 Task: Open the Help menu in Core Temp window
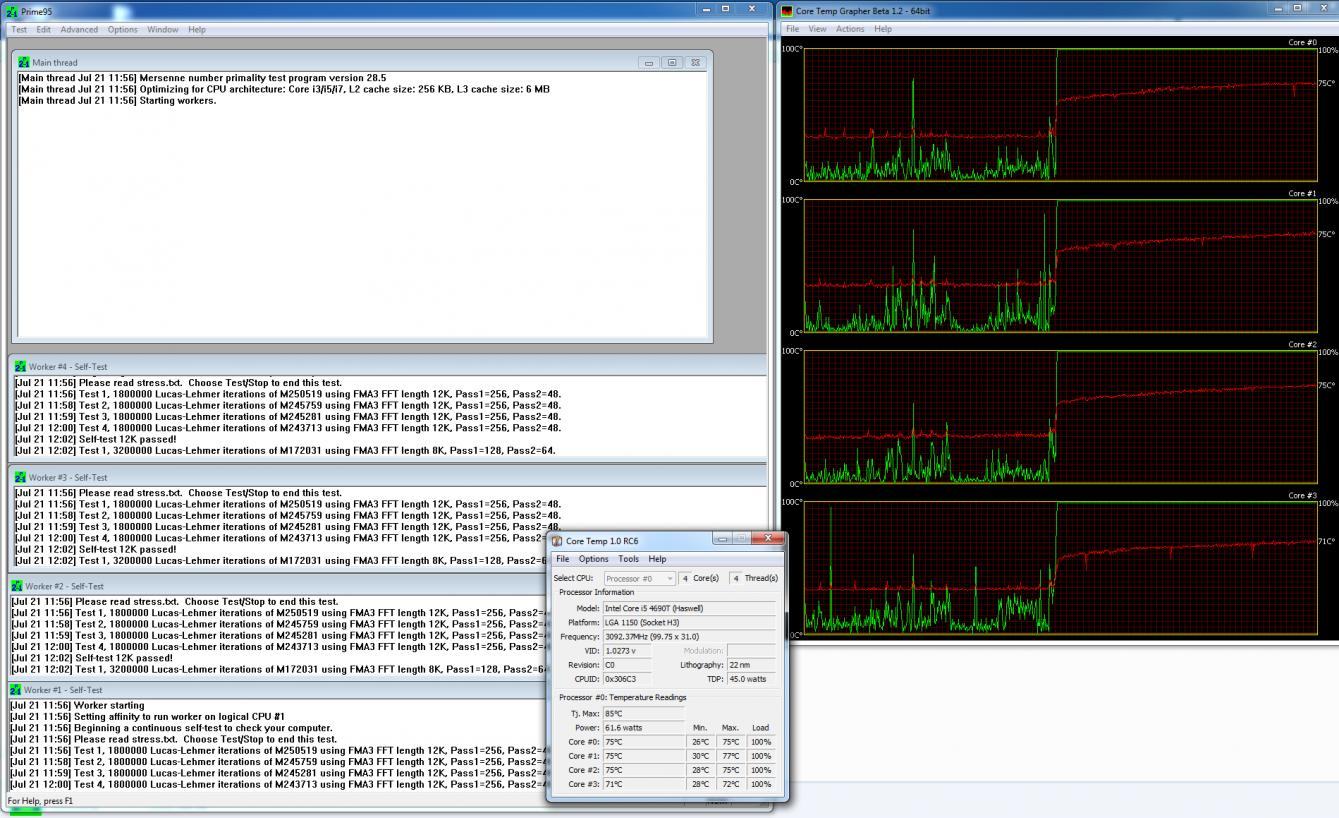click(657, 559)
